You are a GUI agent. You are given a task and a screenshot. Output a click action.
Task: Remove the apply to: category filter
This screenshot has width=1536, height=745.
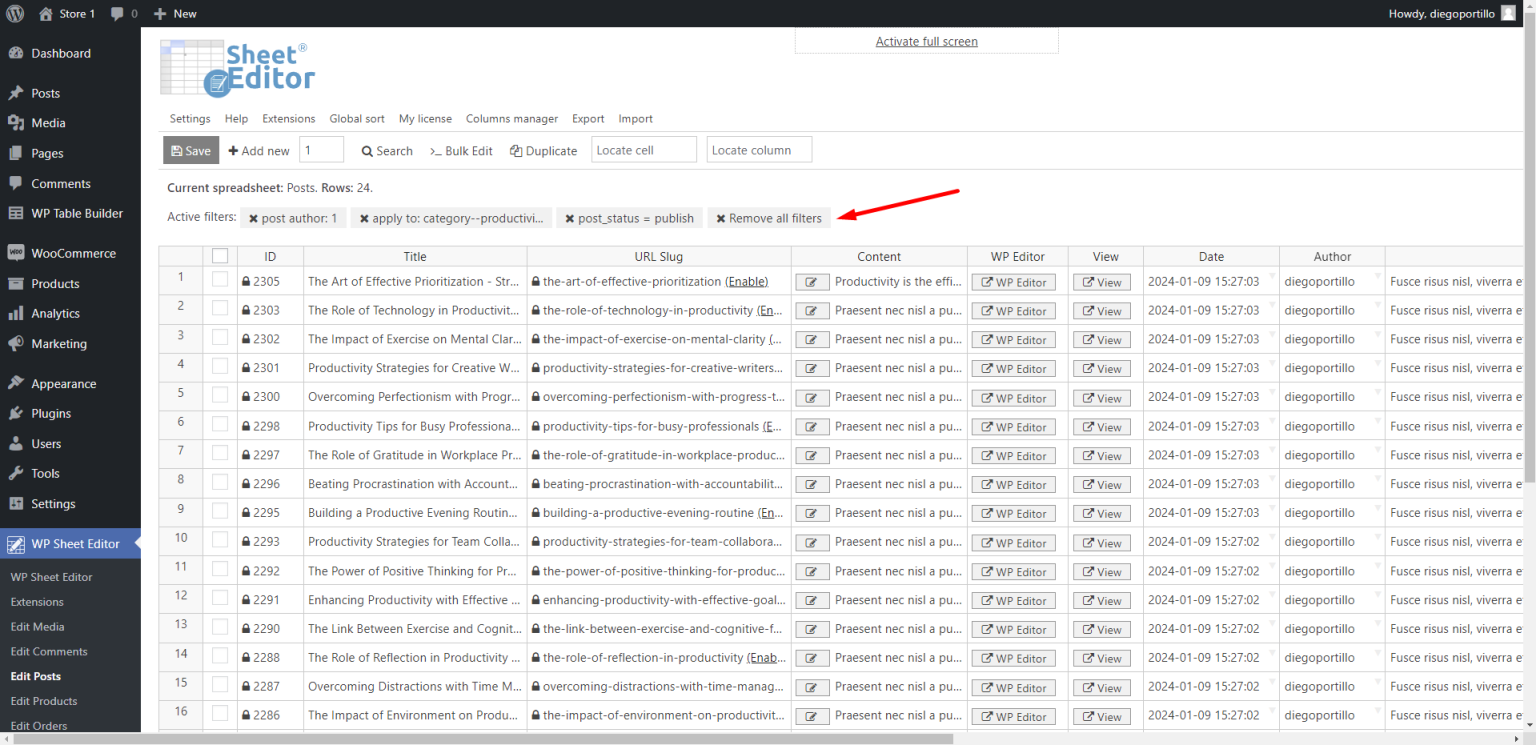click(x=365, y=218)
